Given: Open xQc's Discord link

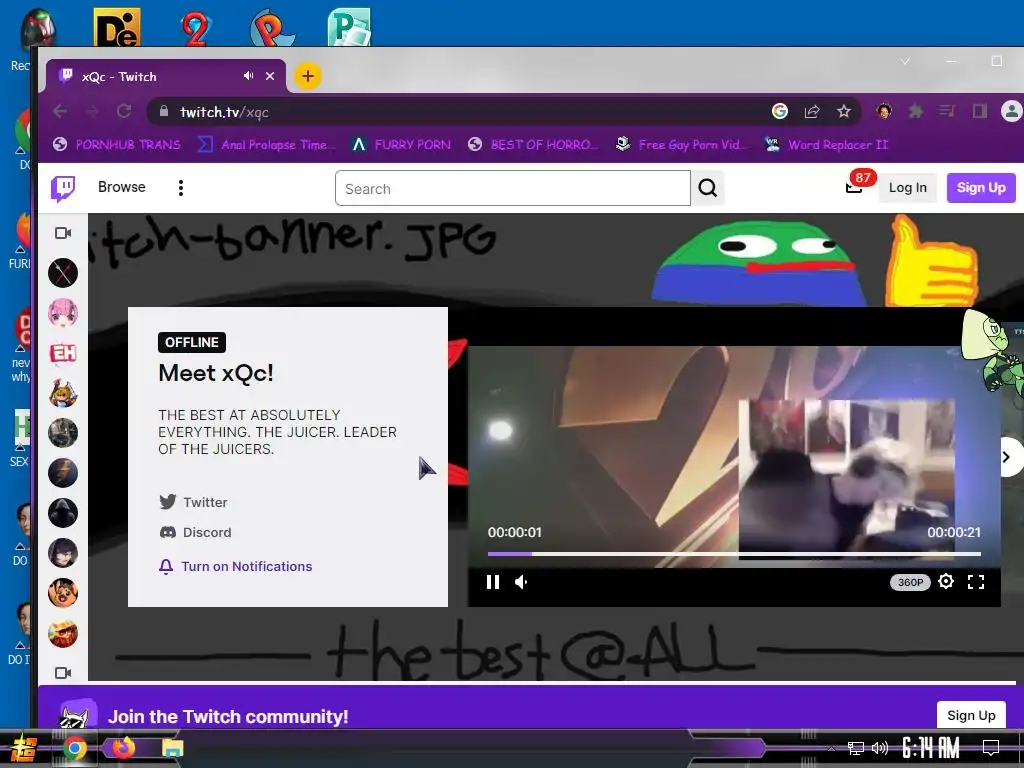Looking at the screenshot, I should click(x=195, y=532).
